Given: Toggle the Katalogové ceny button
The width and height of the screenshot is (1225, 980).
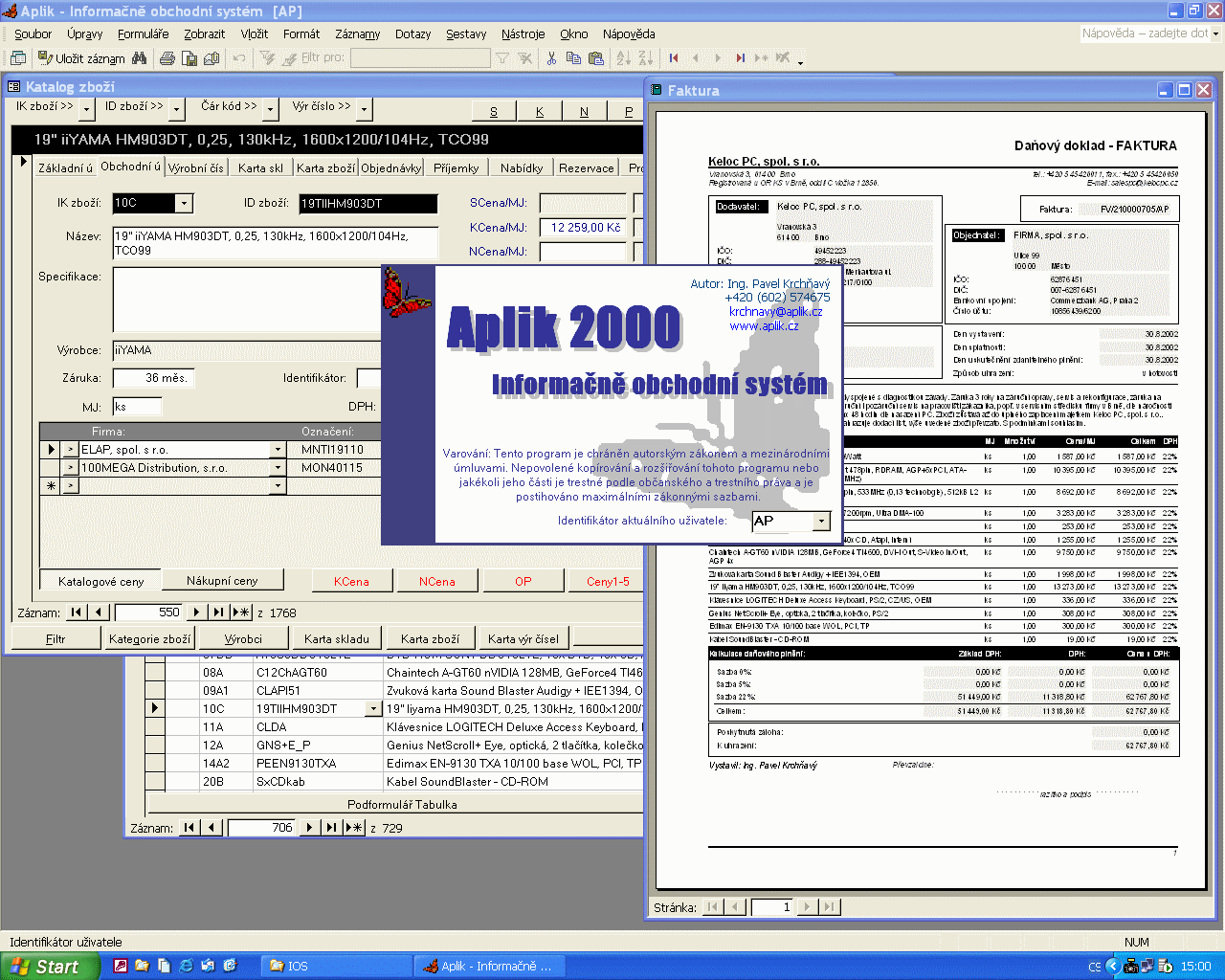Looking at the screenshot, I should tap(100, 581).
